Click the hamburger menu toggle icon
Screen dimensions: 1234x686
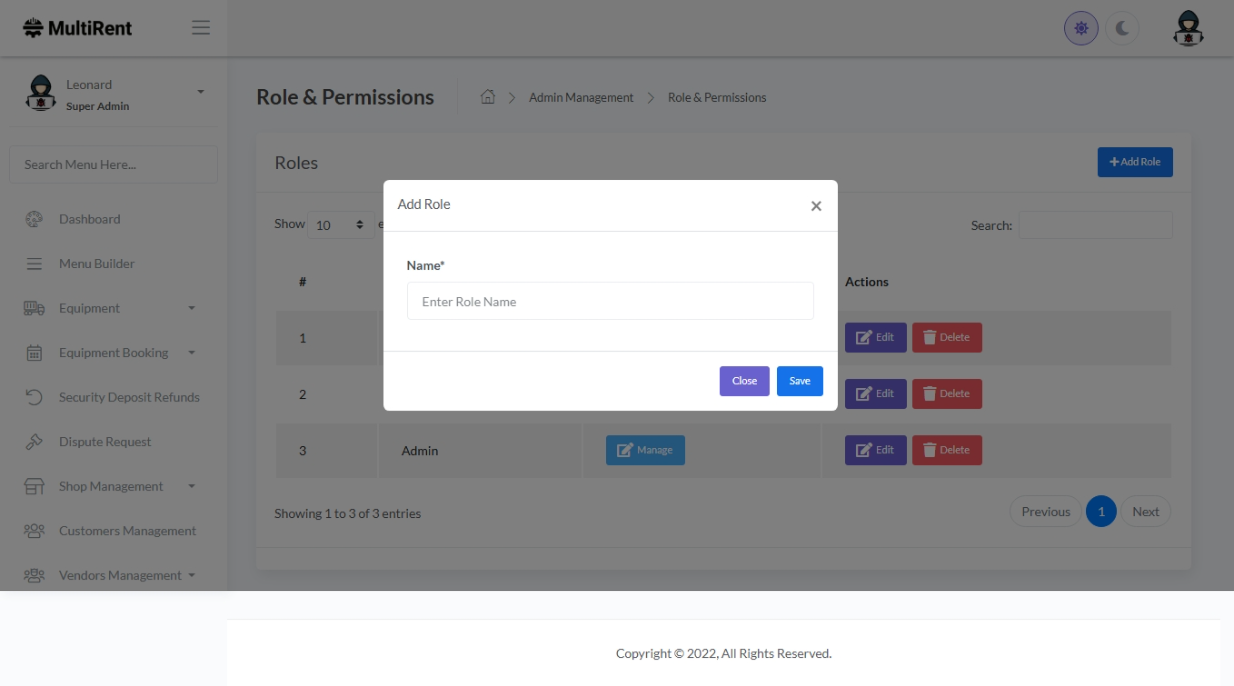pyautogui.click(x=201, y=28)
